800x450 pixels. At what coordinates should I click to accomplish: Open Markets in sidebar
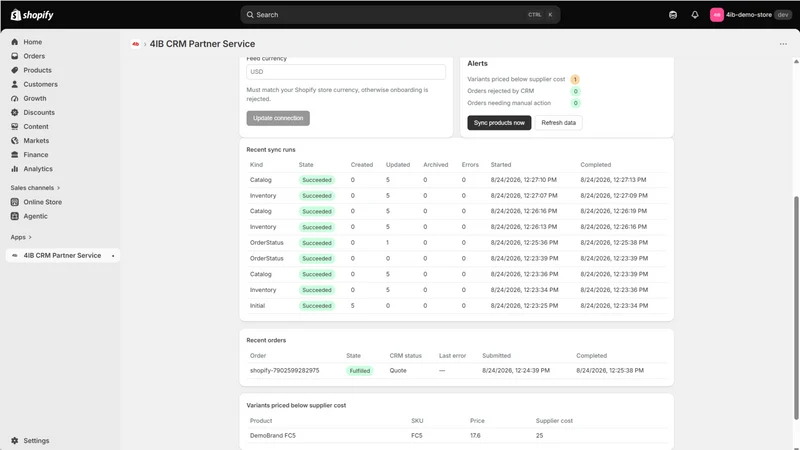click(36, 140)
